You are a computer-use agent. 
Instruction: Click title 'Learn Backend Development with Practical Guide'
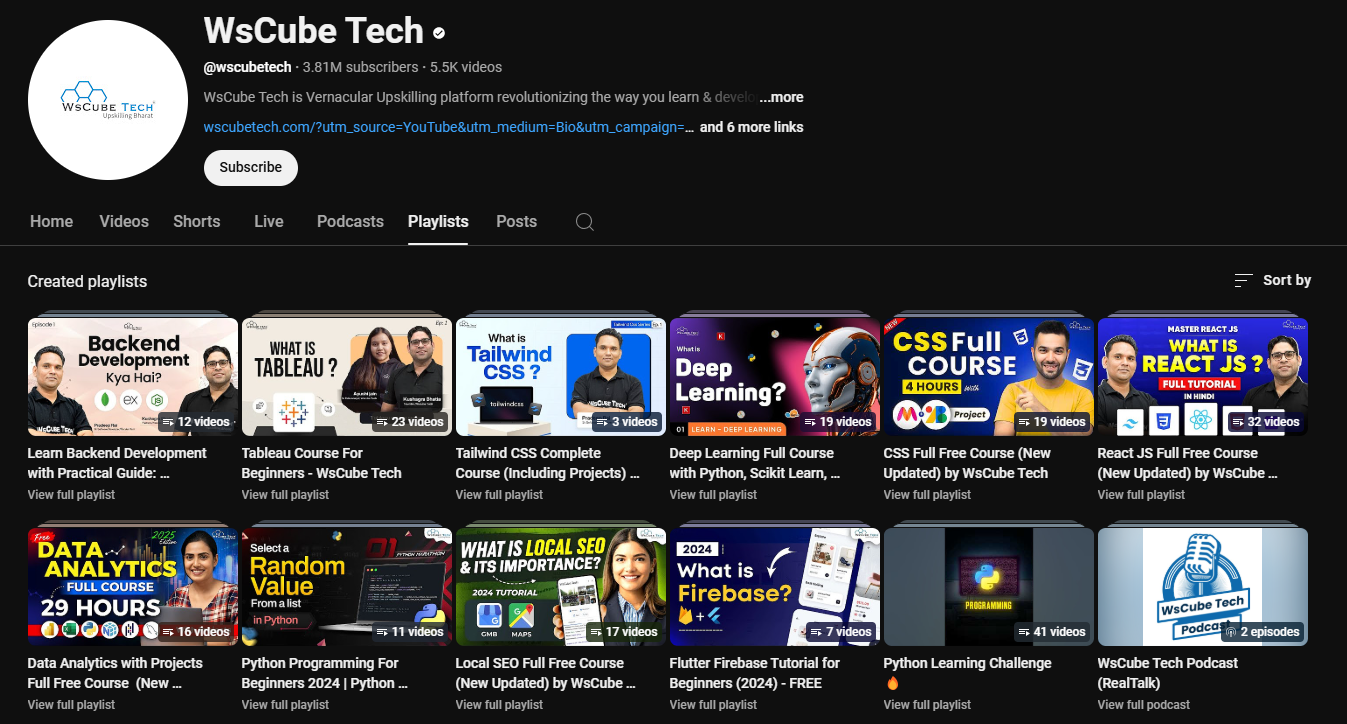[117, 463]
